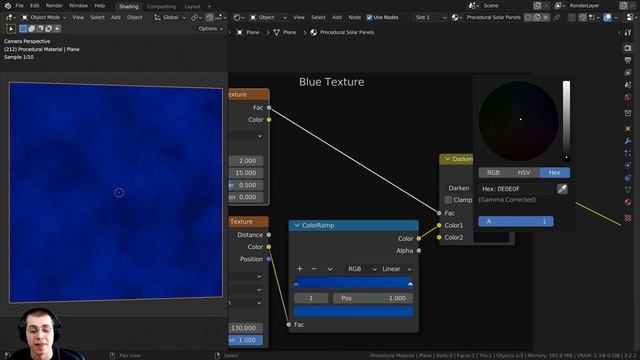This screenshot has width=640, height=360.
Task: Open the View Layer properties tab icon
Action: tap(628, 73)
